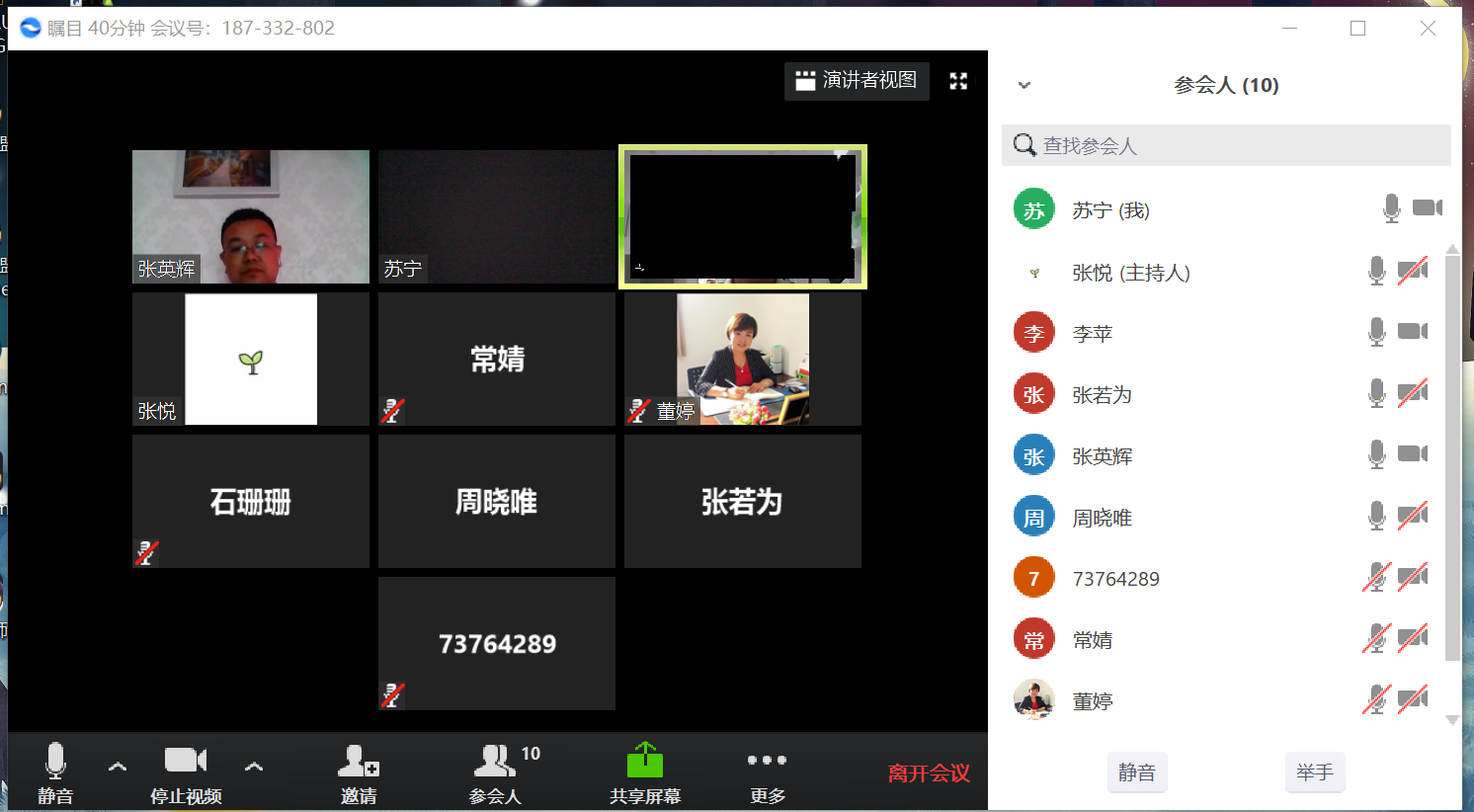1474x812 pixels.
Task: Click scrollbar down arrow in participant list
Action: [x=1452, y=720]
